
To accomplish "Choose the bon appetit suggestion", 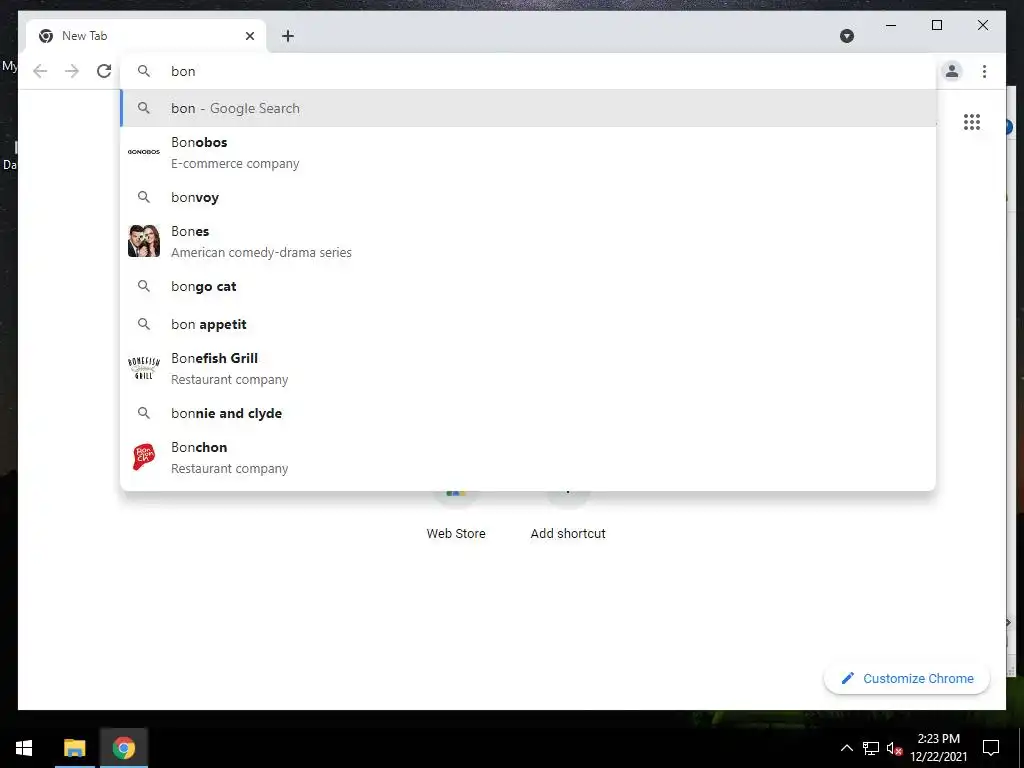I will pos(528,324).
